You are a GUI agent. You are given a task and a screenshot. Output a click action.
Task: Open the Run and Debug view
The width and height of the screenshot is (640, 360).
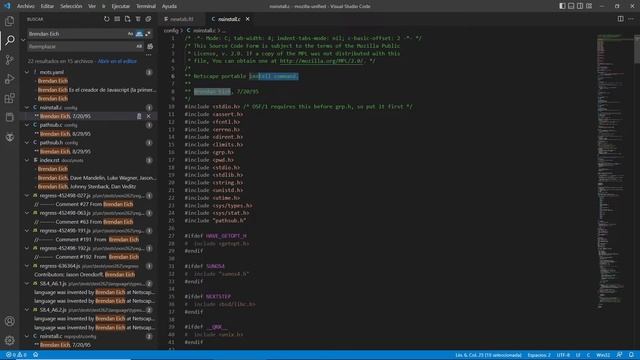(x=9, y=79)
